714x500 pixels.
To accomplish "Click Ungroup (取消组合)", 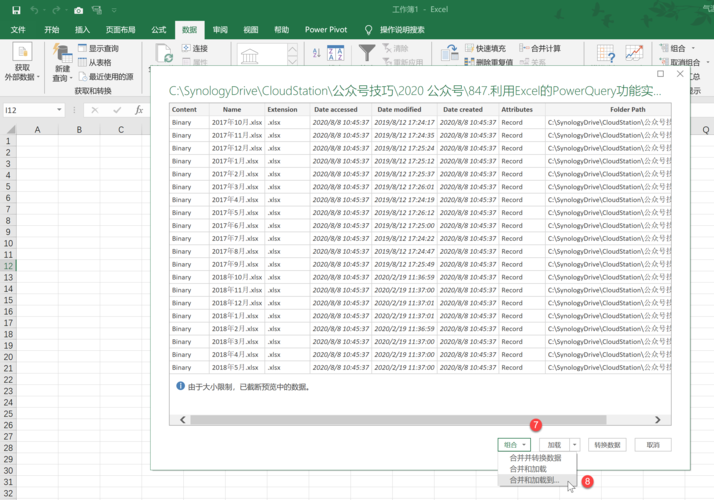I will click(680, 62).
